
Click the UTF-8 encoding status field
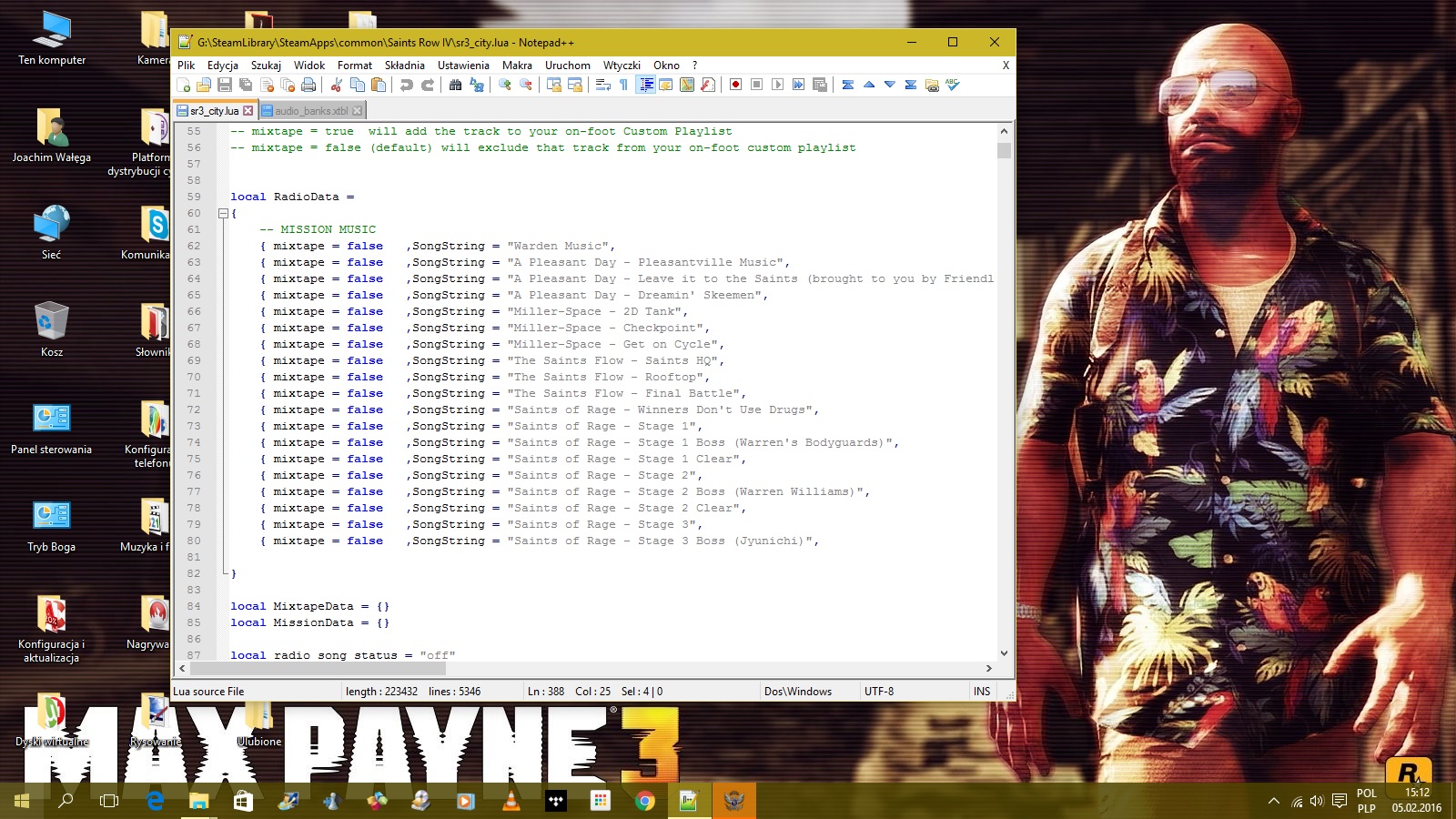(879, 692)
